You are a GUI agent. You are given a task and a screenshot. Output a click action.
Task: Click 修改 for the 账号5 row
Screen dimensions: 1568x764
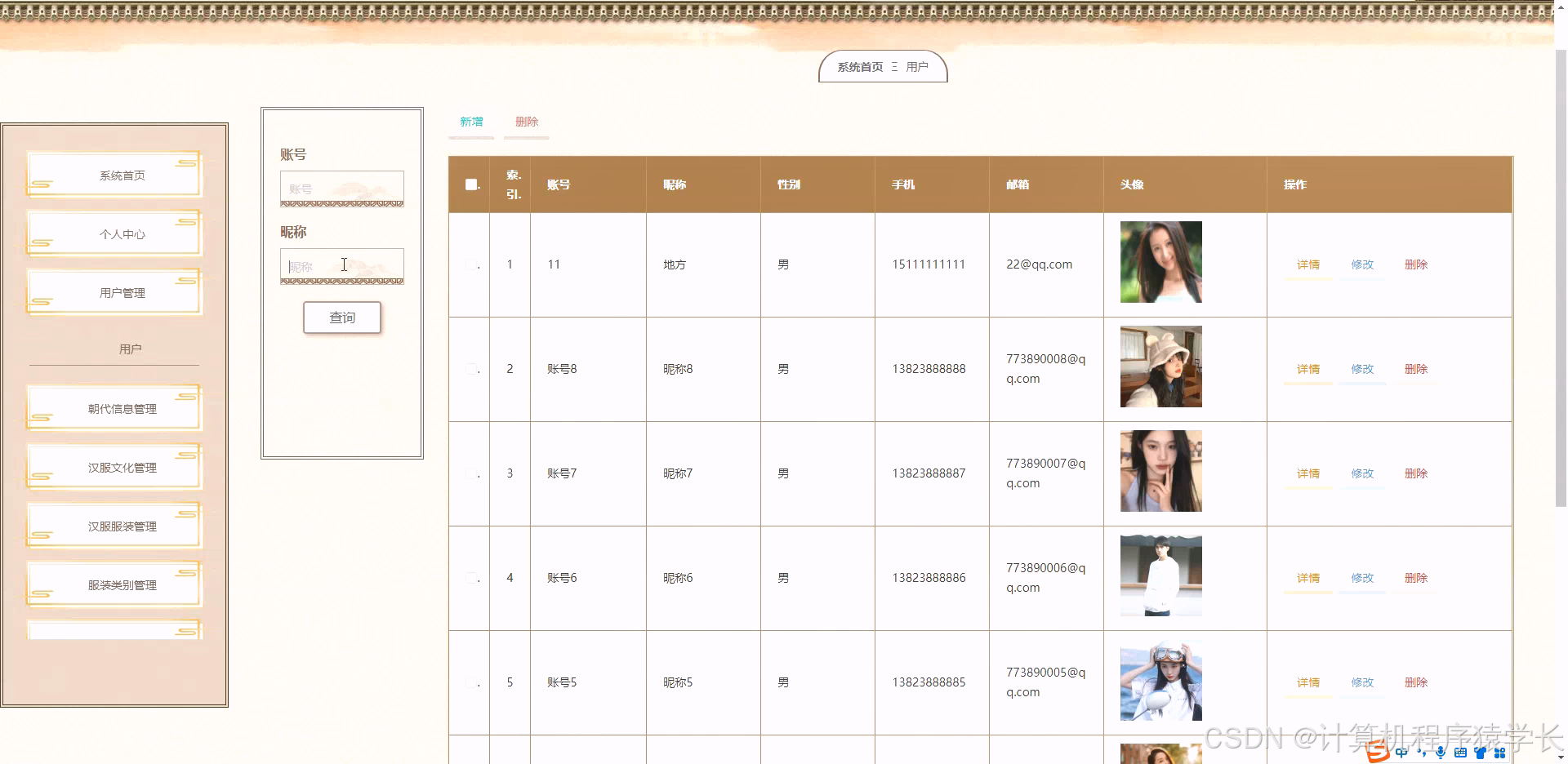click(1362, 682)
